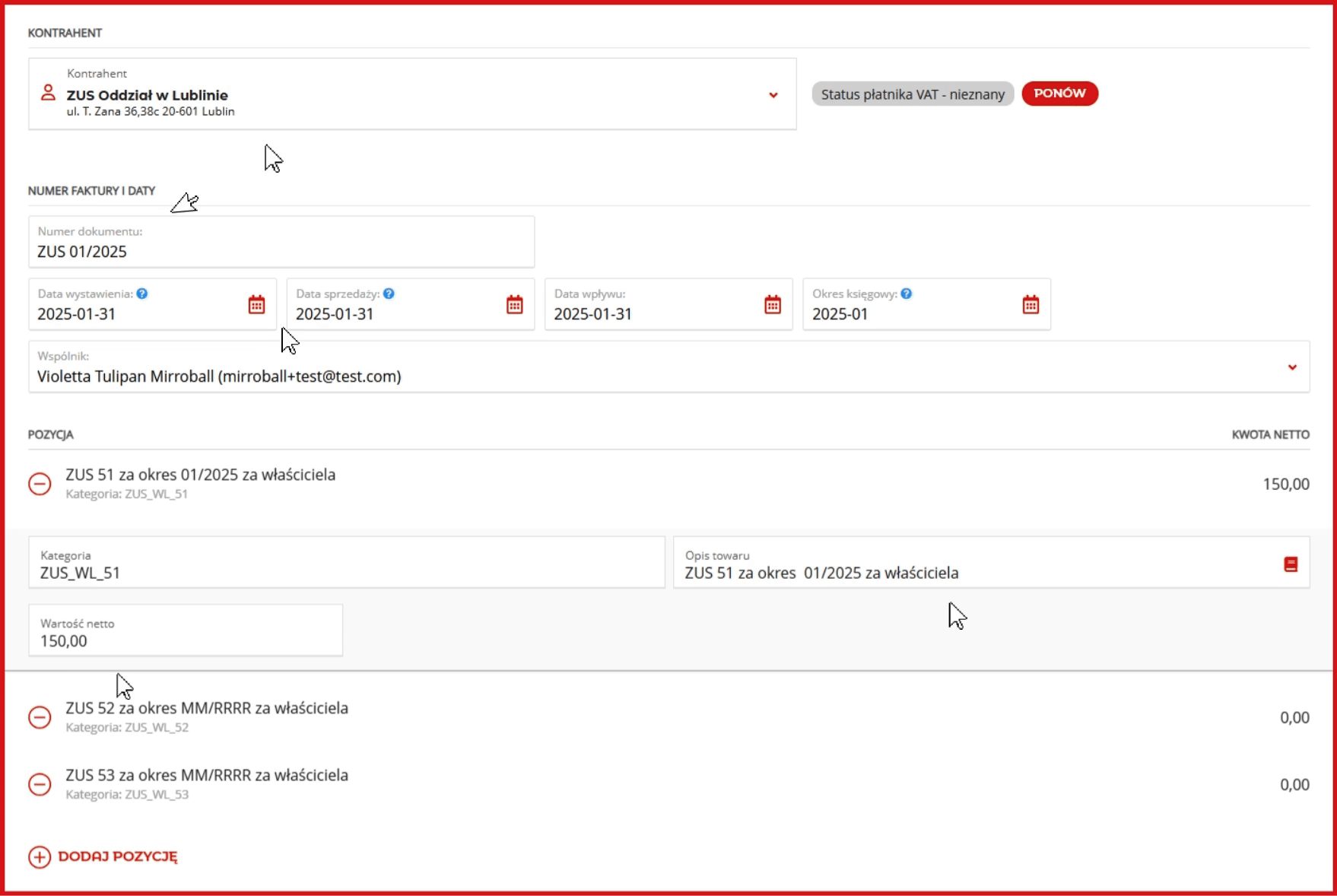Focus the Numer dokumentu field
Image resolution: width=1337 pixels, height=896 pixels.
281,242
